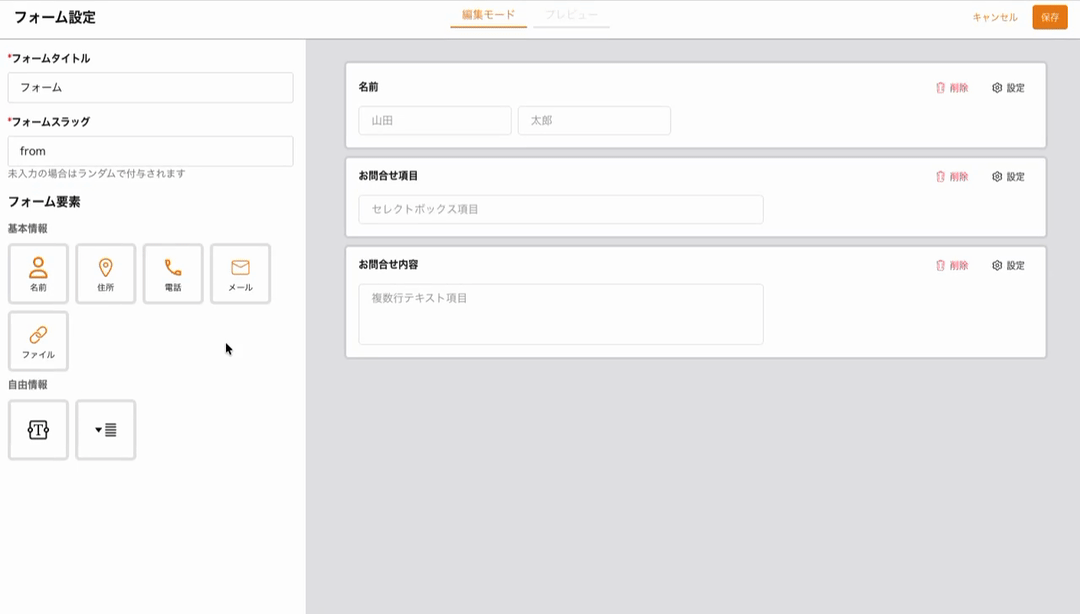
Task: Focus the フォームタイトル input field
Action: (150, 88)
